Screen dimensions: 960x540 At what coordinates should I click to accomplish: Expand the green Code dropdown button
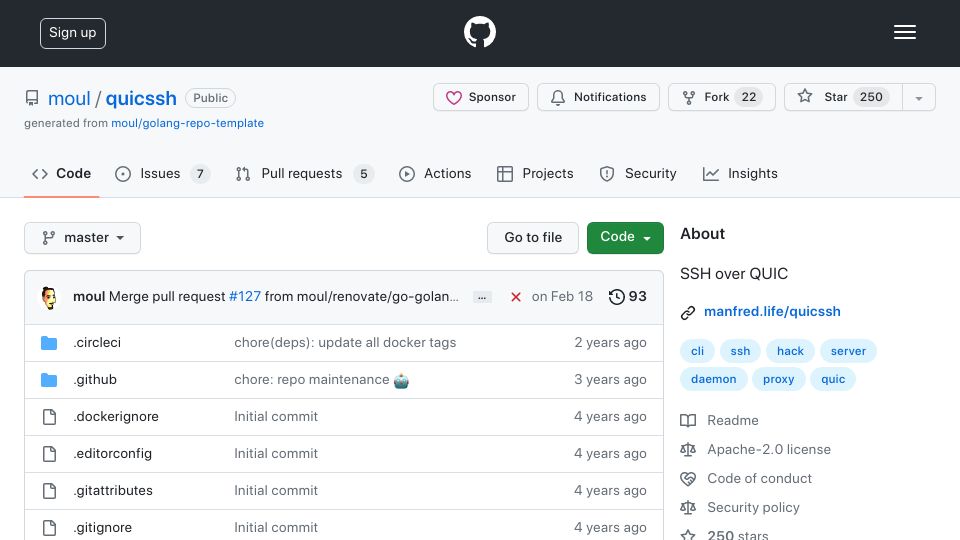tap(625, 238)
